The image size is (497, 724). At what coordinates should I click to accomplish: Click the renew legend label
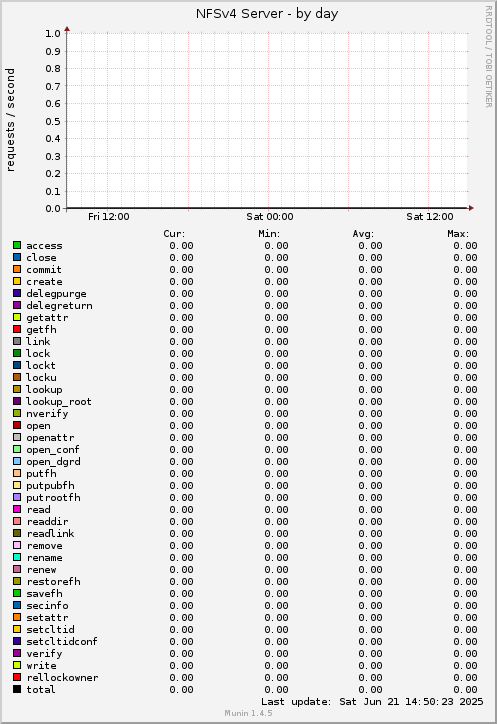(42, 570)
